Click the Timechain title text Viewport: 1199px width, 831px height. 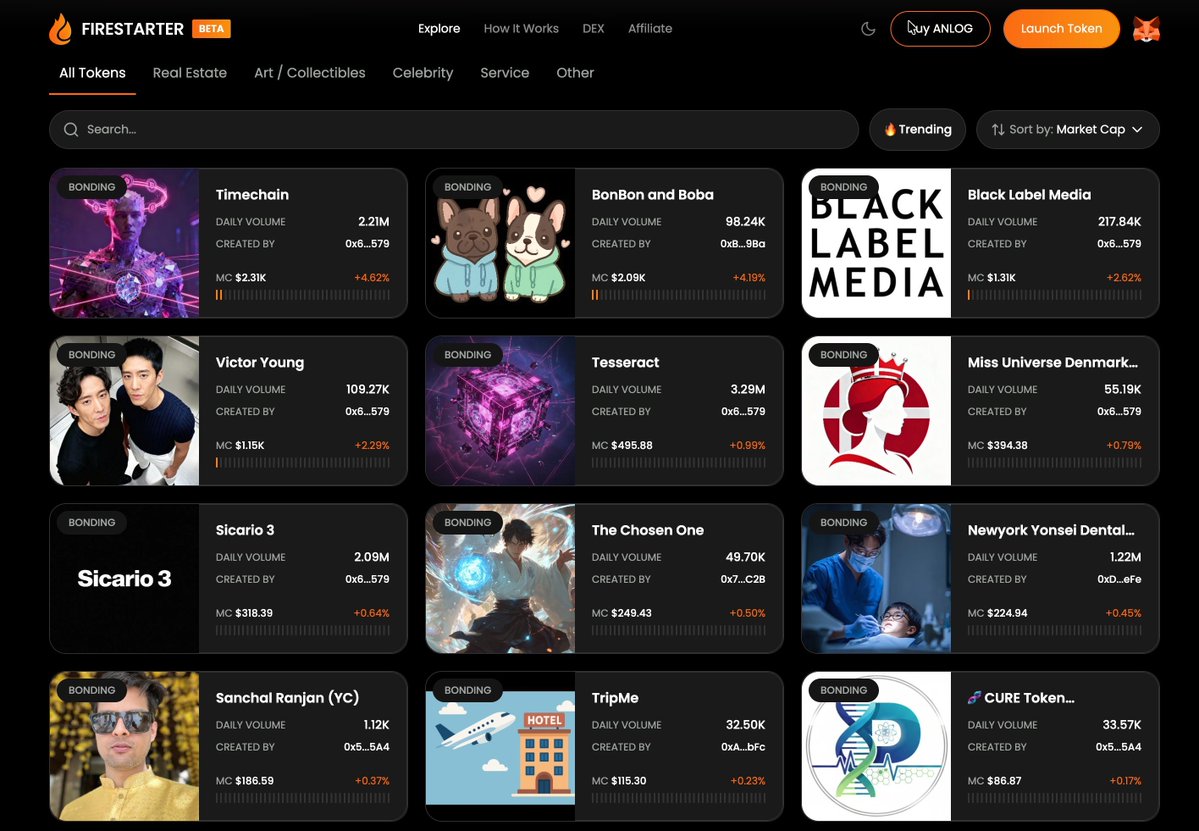[252, 195]
